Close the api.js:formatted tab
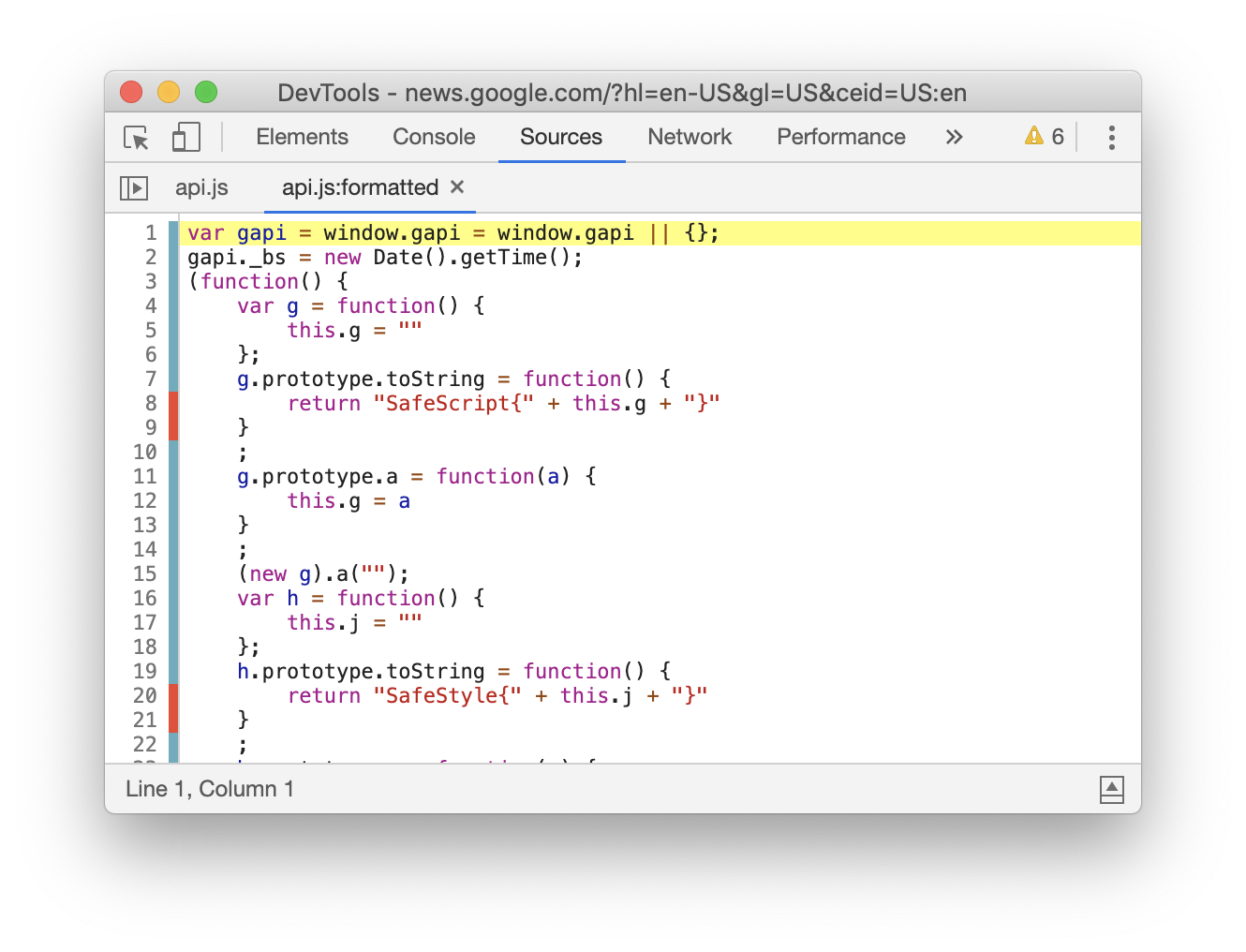 tap(457, 187)
